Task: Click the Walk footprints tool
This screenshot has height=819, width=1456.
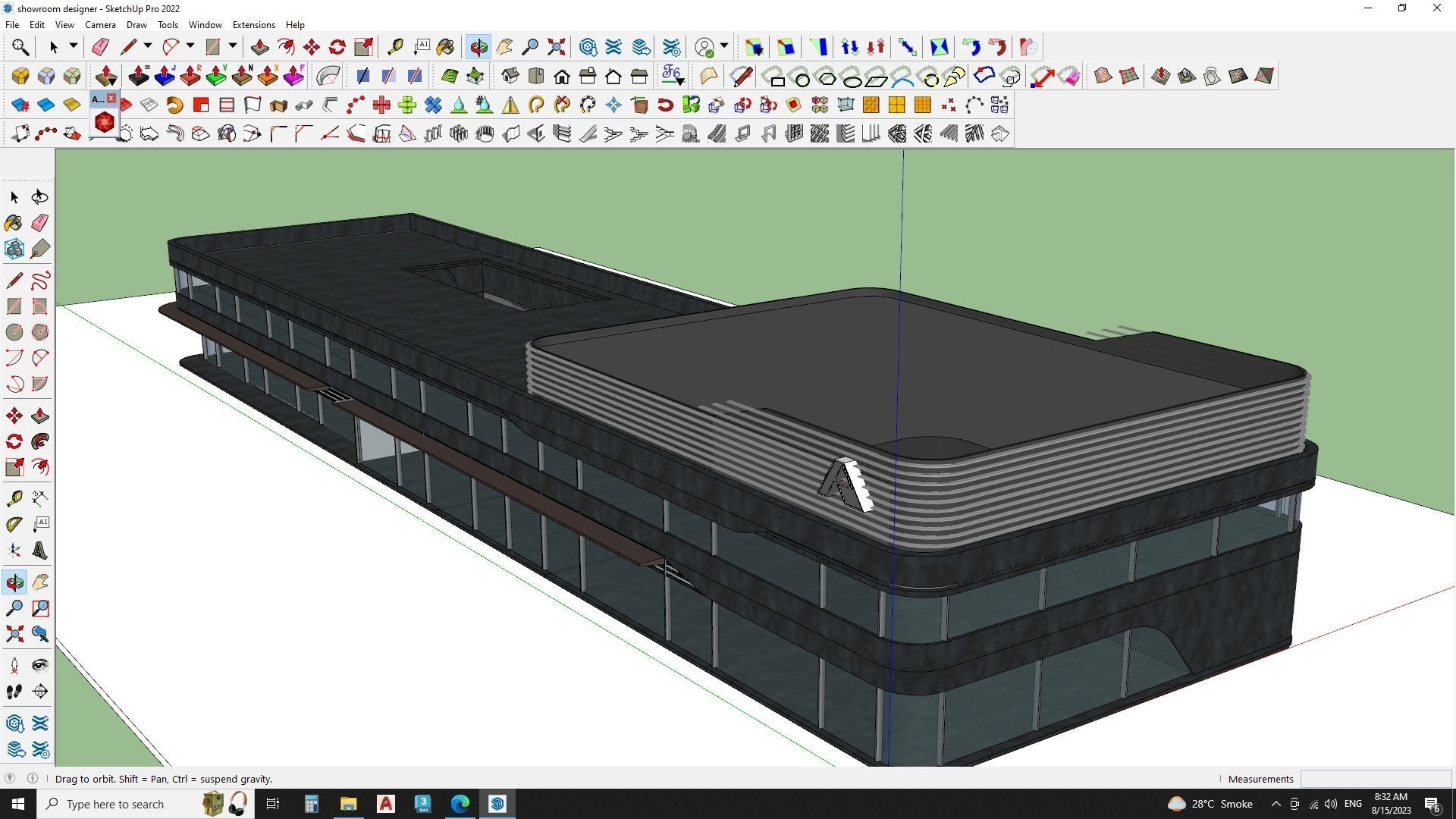Action: tap(14, 692)
